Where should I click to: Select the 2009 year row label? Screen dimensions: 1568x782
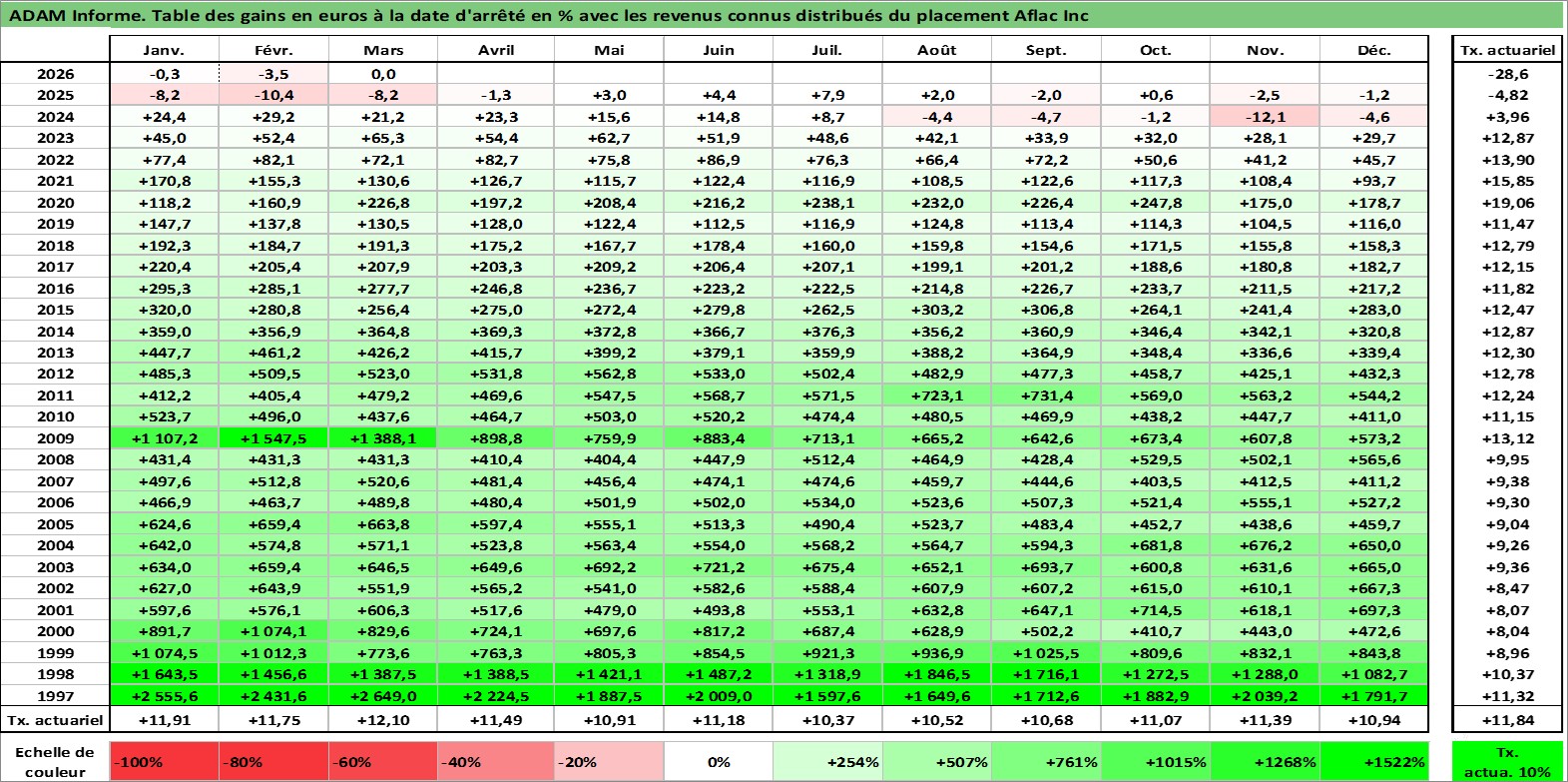pos(55,438)
